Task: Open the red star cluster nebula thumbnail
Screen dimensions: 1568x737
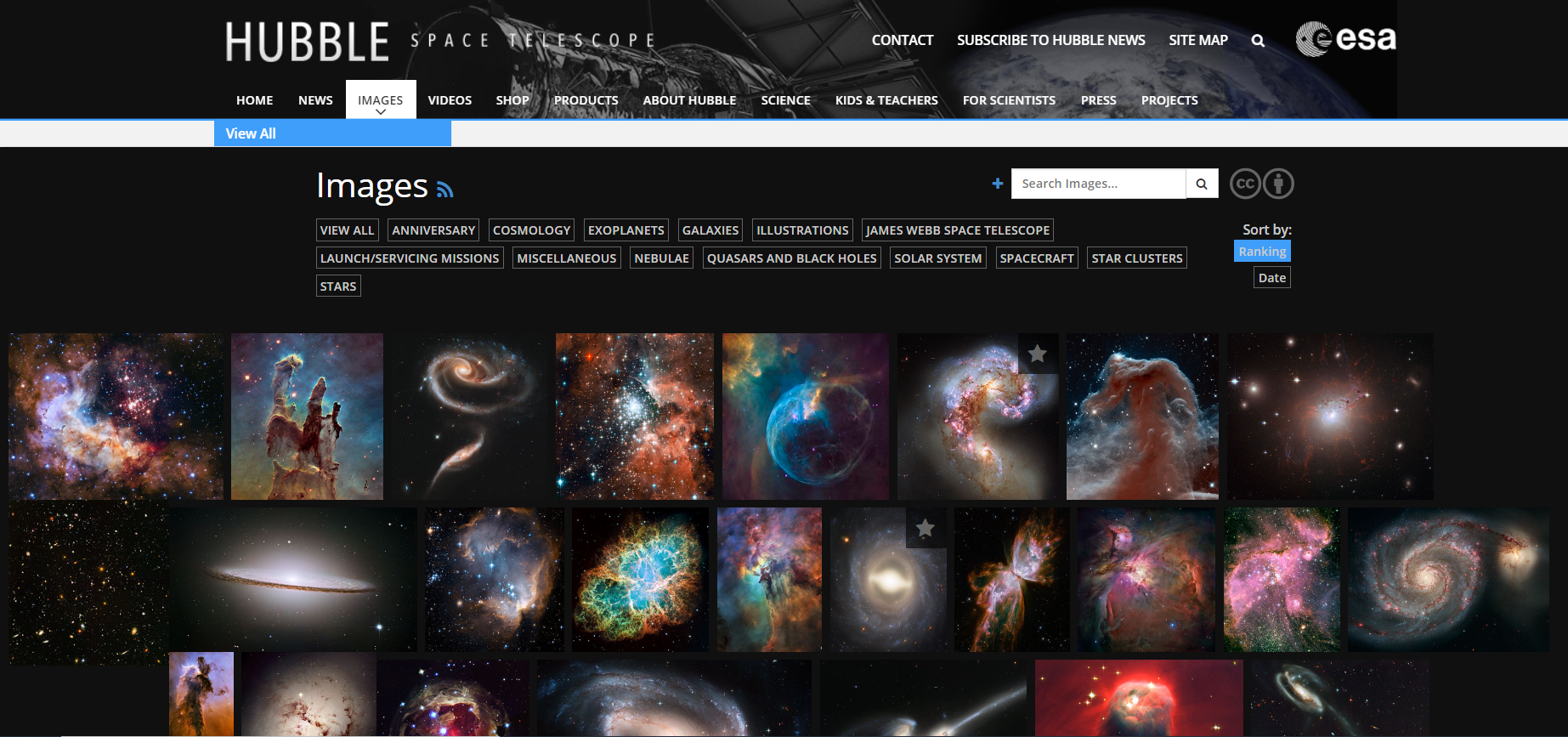Action: coord(634,417)
